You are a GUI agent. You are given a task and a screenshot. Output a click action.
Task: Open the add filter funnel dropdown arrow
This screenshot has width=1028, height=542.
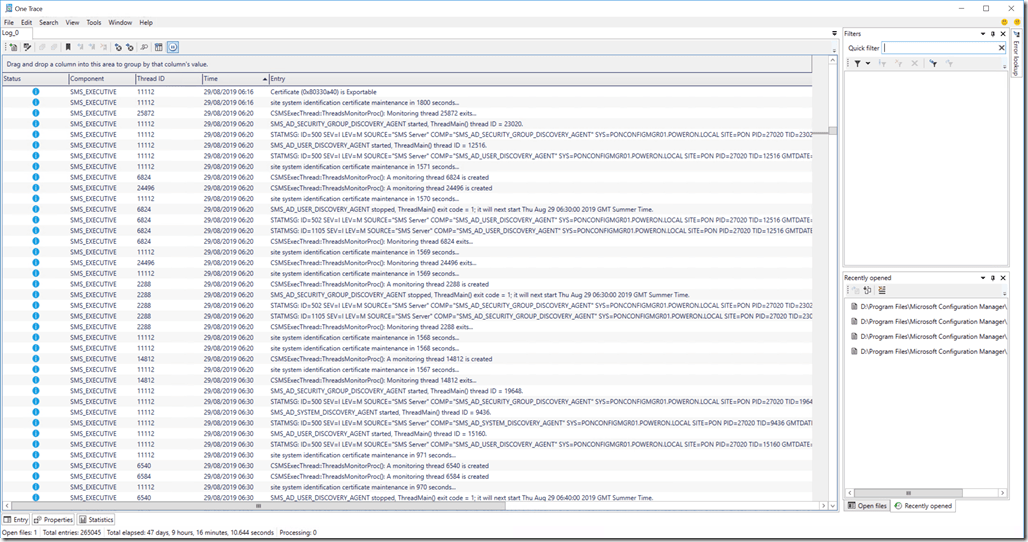click(868, 63)
